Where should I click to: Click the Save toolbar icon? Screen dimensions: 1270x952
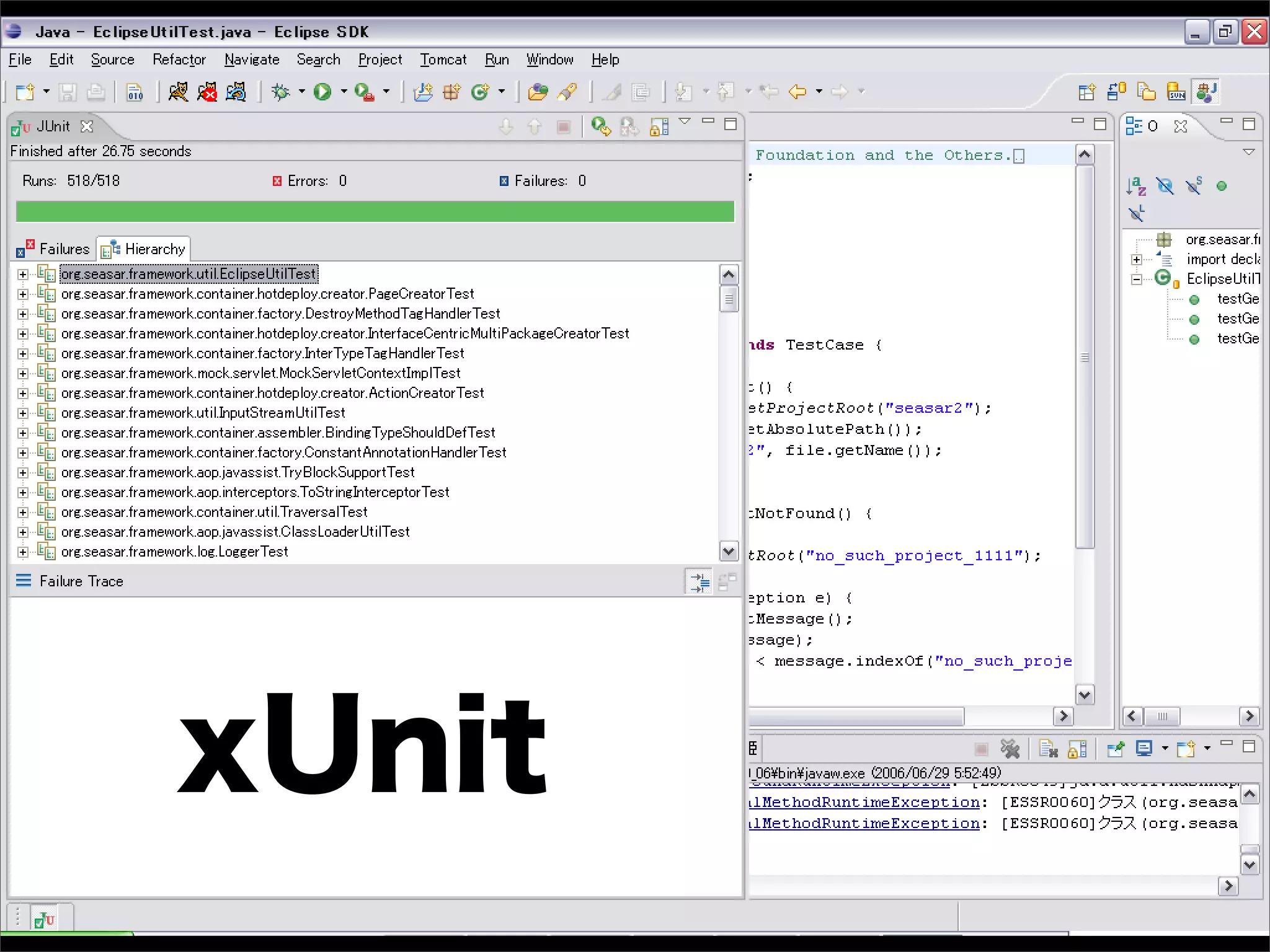(x=67, y=92)
